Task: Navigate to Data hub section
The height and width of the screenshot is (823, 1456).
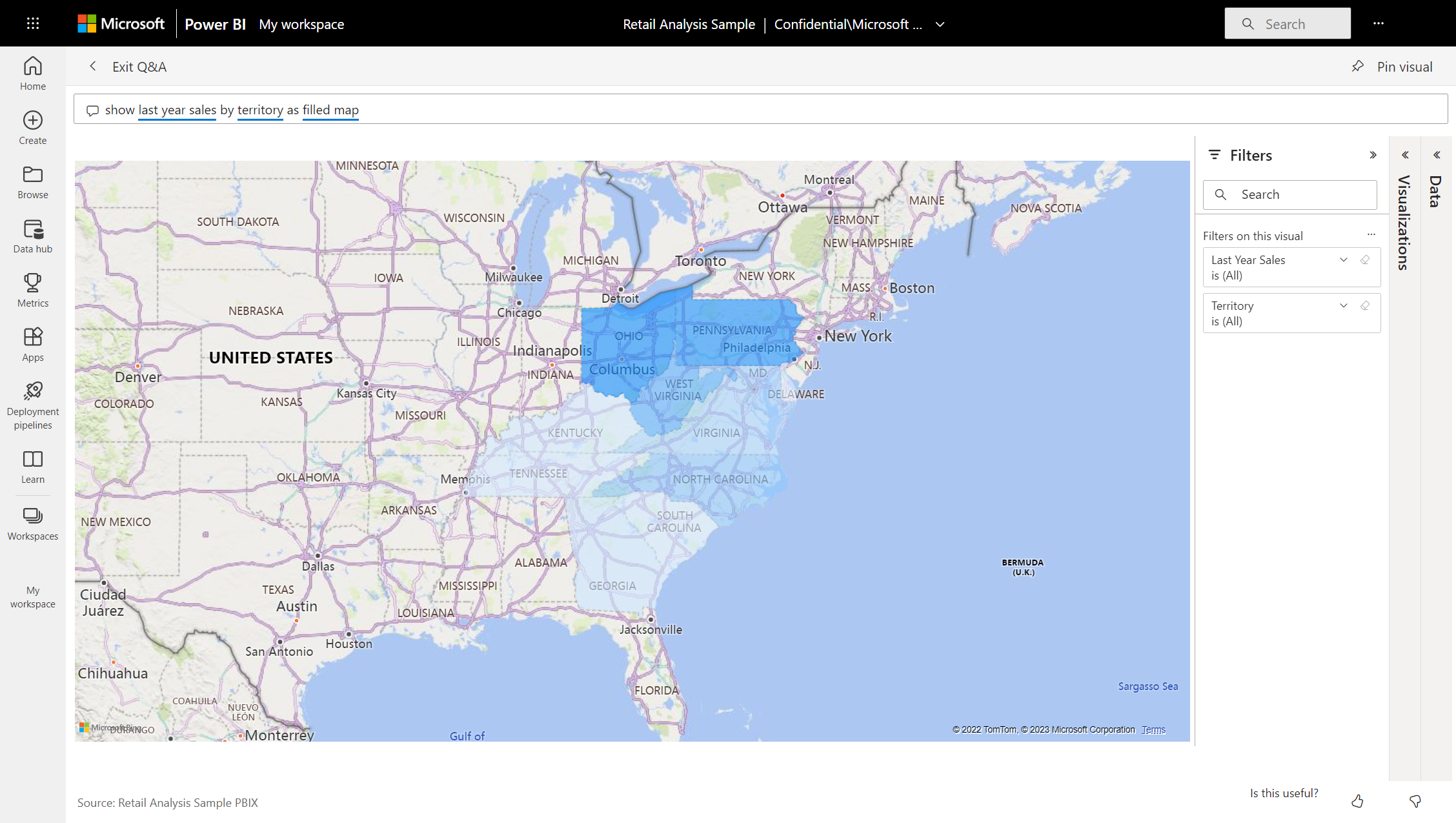Action: pos(32,237)
